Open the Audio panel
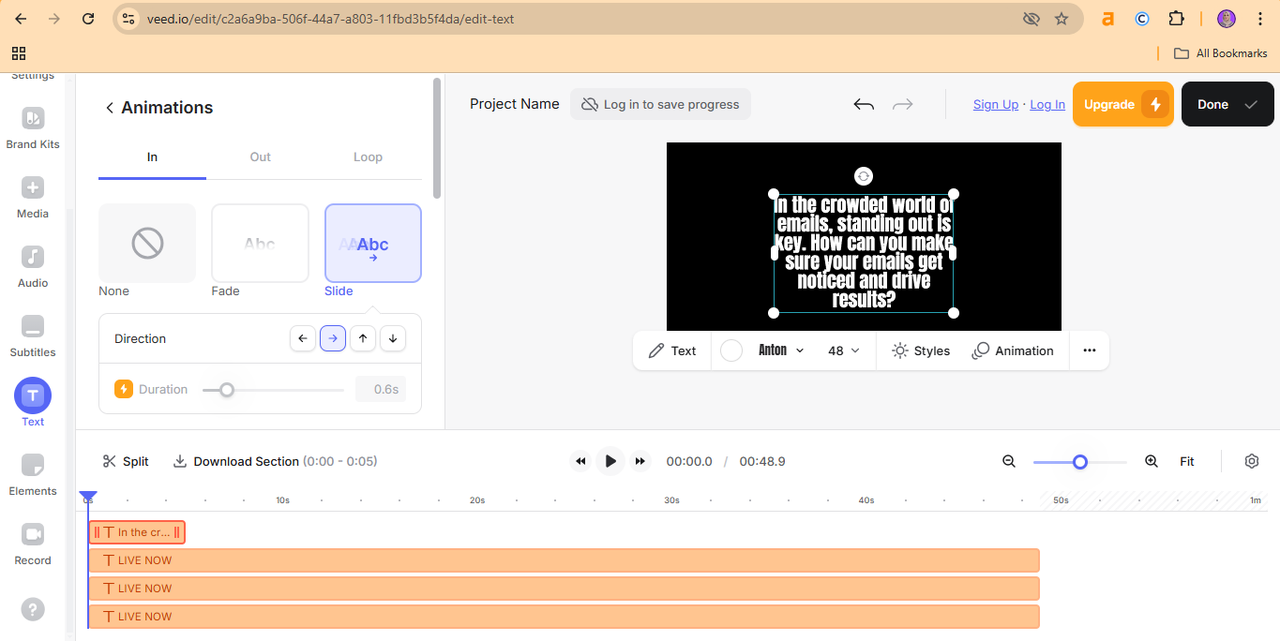The width and height of the screenshot is (1280, 641). click(33, 266)
